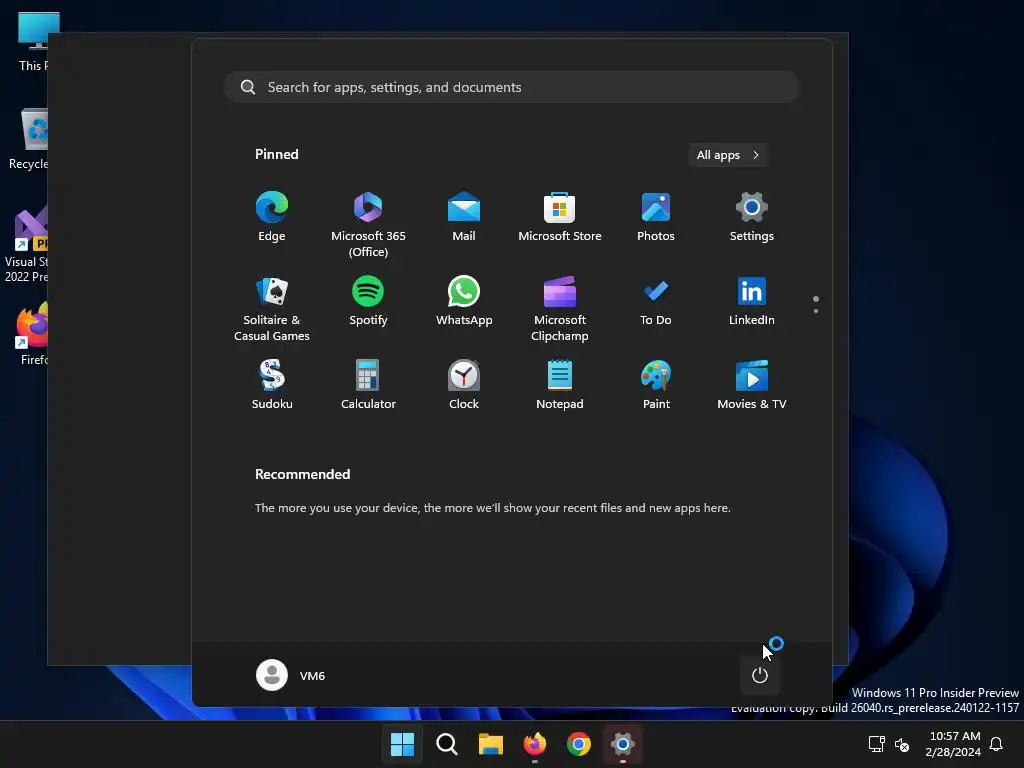Open Spotify
The width and height of the screenshot is (1024, 768).
pos(368,302)
